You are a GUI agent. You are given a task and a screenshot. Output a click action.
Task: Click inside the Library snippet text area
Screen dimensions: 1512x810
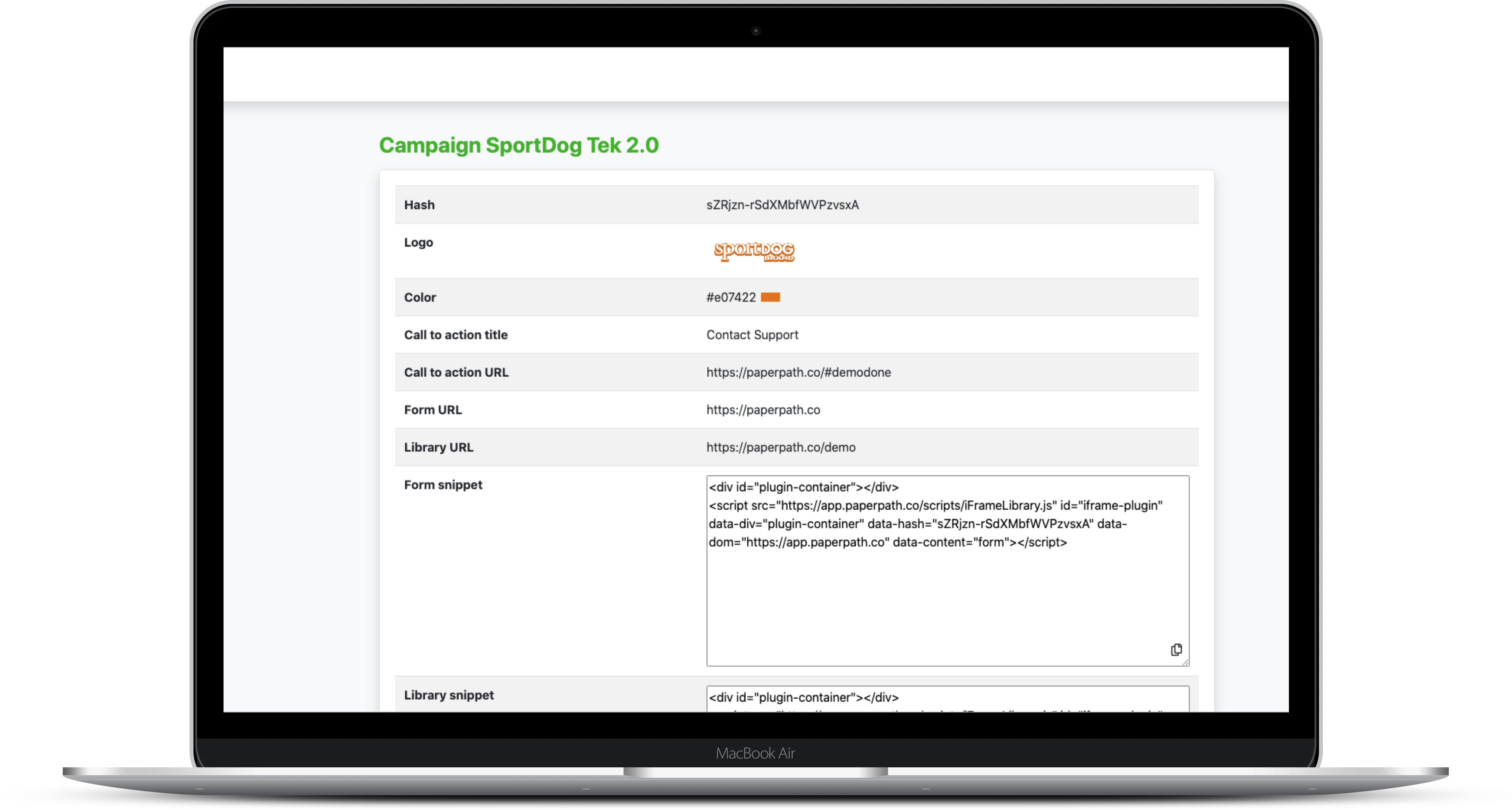[x=947, y=699]
